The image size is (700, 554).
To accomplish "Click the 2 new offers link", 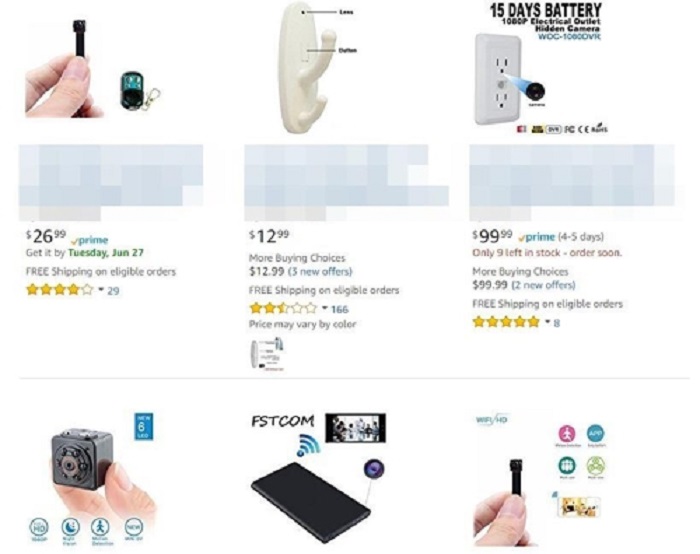I will (543, 285).
